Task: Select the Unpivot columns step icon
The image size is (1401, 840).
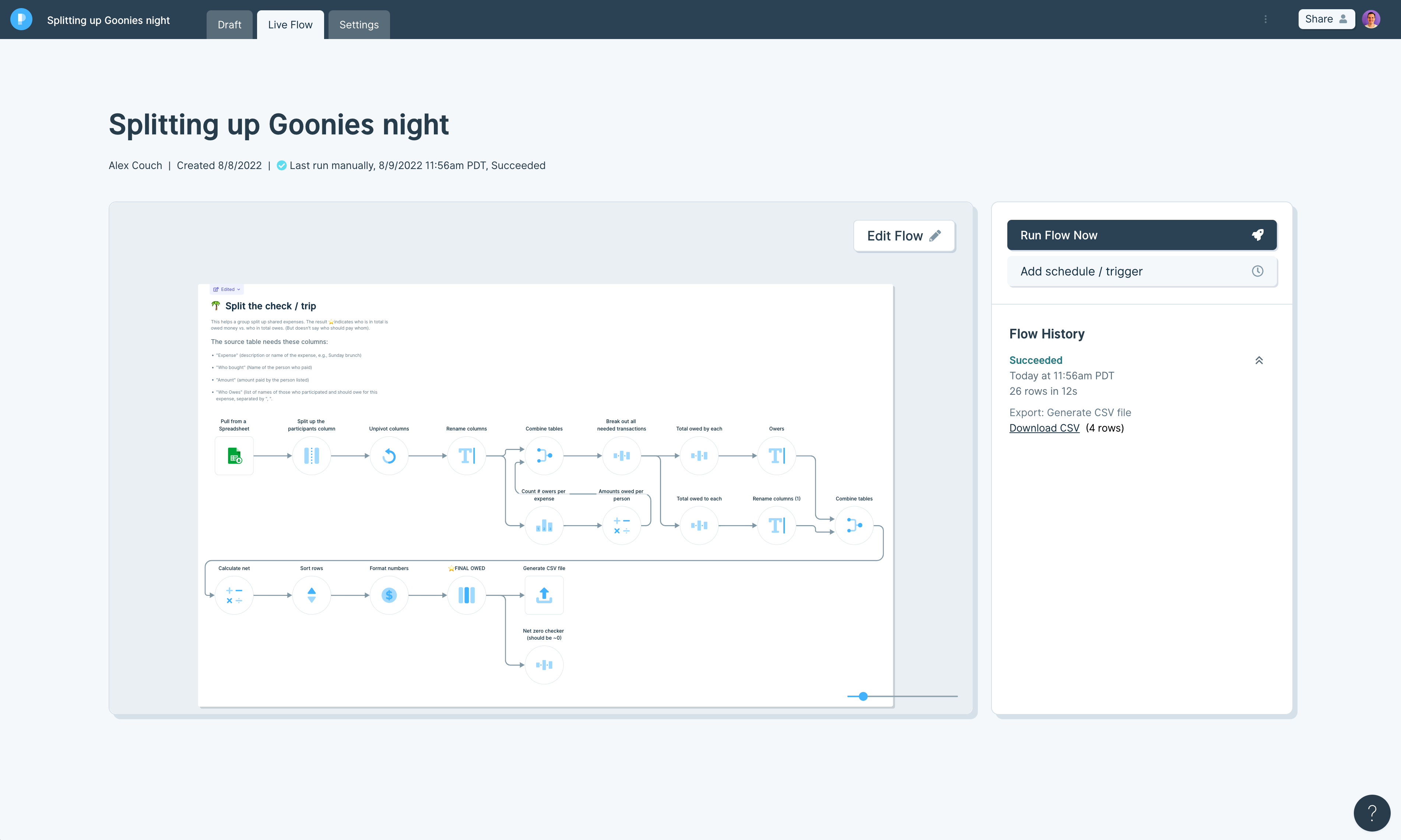Action: coord(389,456)
